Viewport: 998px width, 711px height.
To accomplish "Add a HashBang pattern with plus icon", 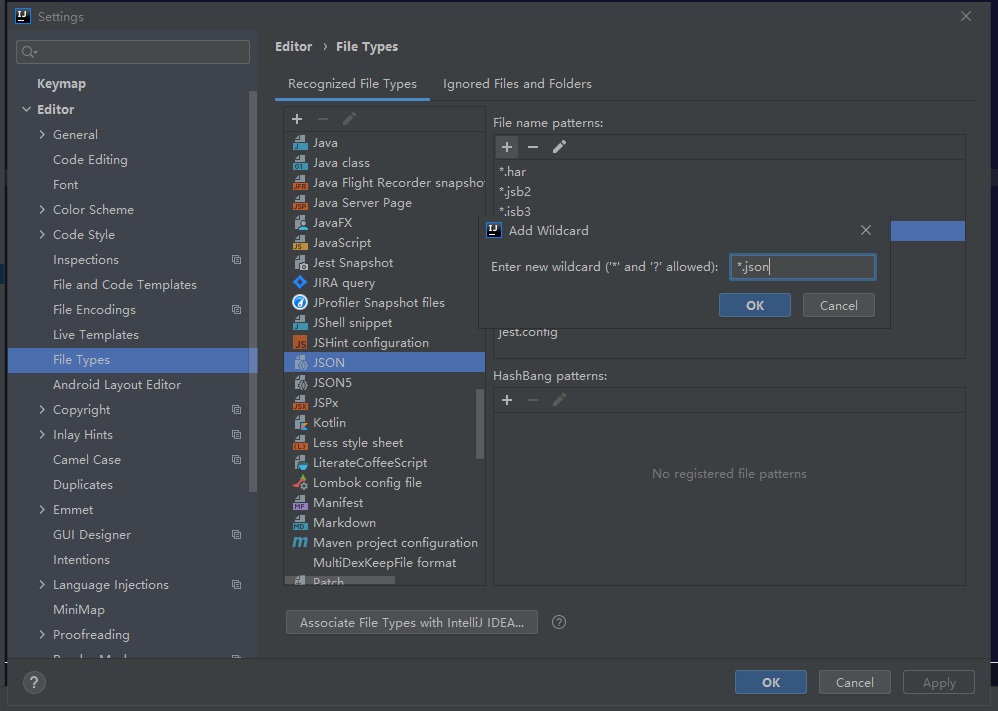I will point(507,400).
